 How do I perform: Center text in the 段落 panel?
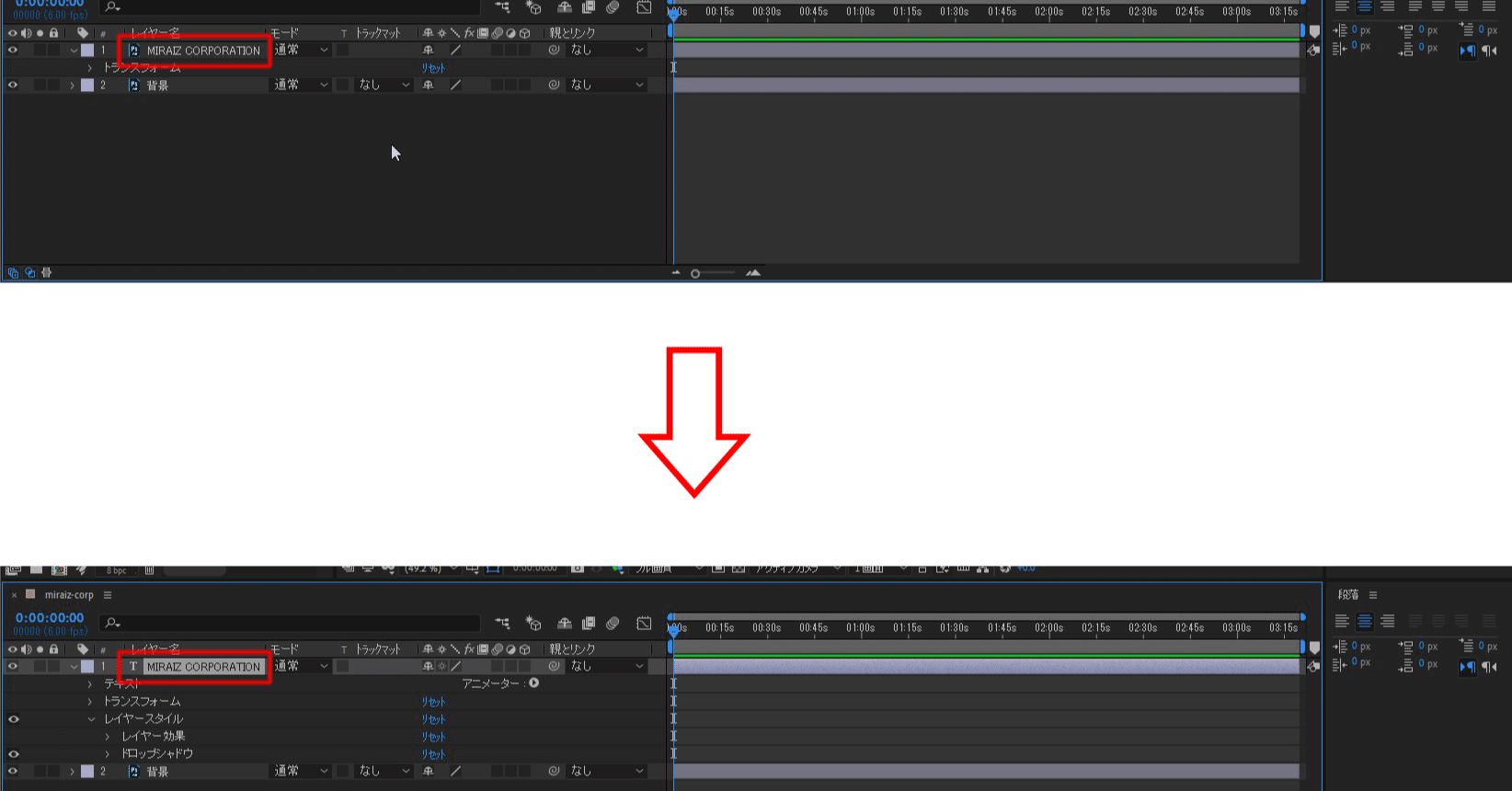point(1365,622)
